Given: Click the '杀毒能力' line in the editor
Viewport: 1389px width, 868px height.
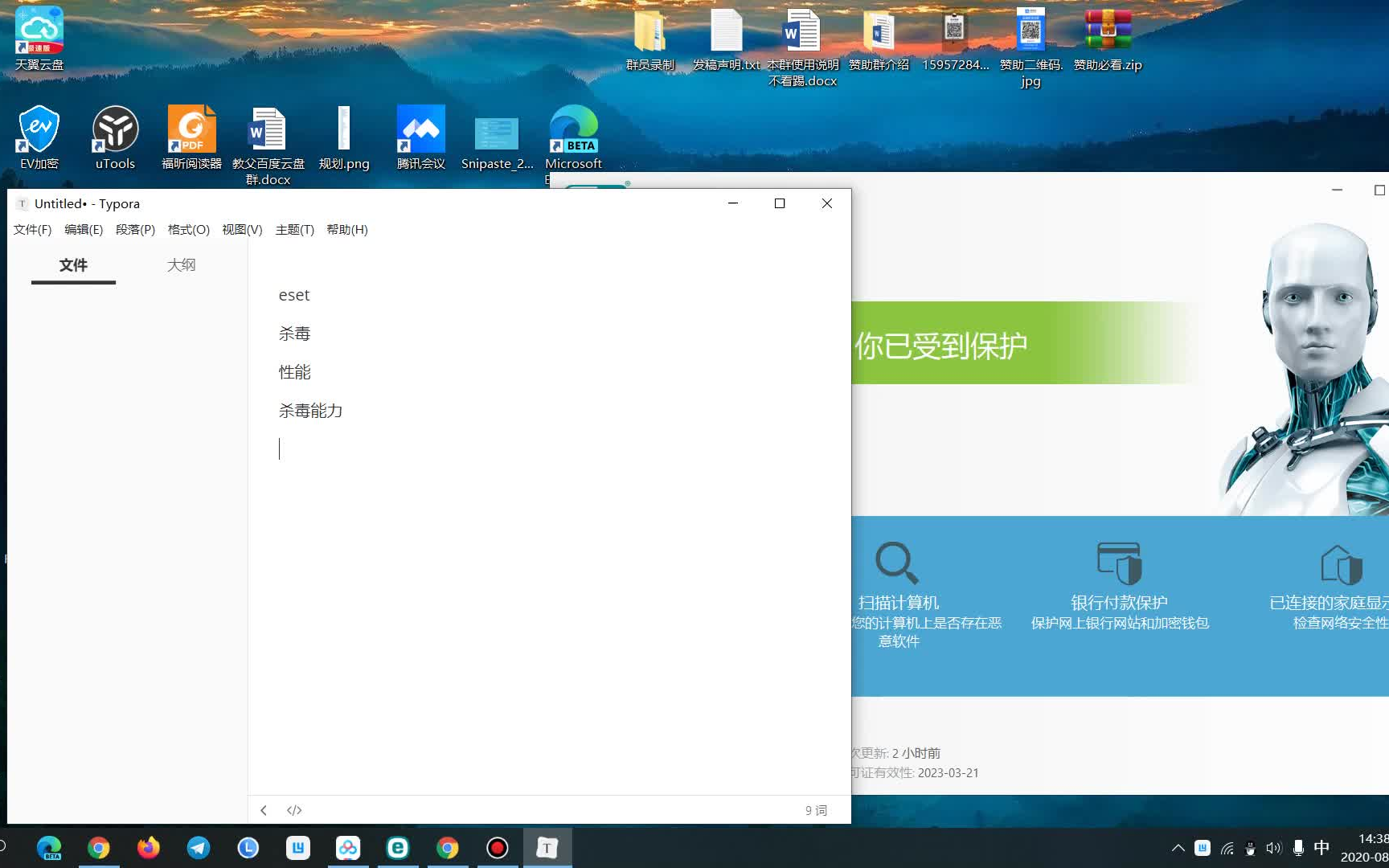Looking at the screenshot, I should (310, 411).
